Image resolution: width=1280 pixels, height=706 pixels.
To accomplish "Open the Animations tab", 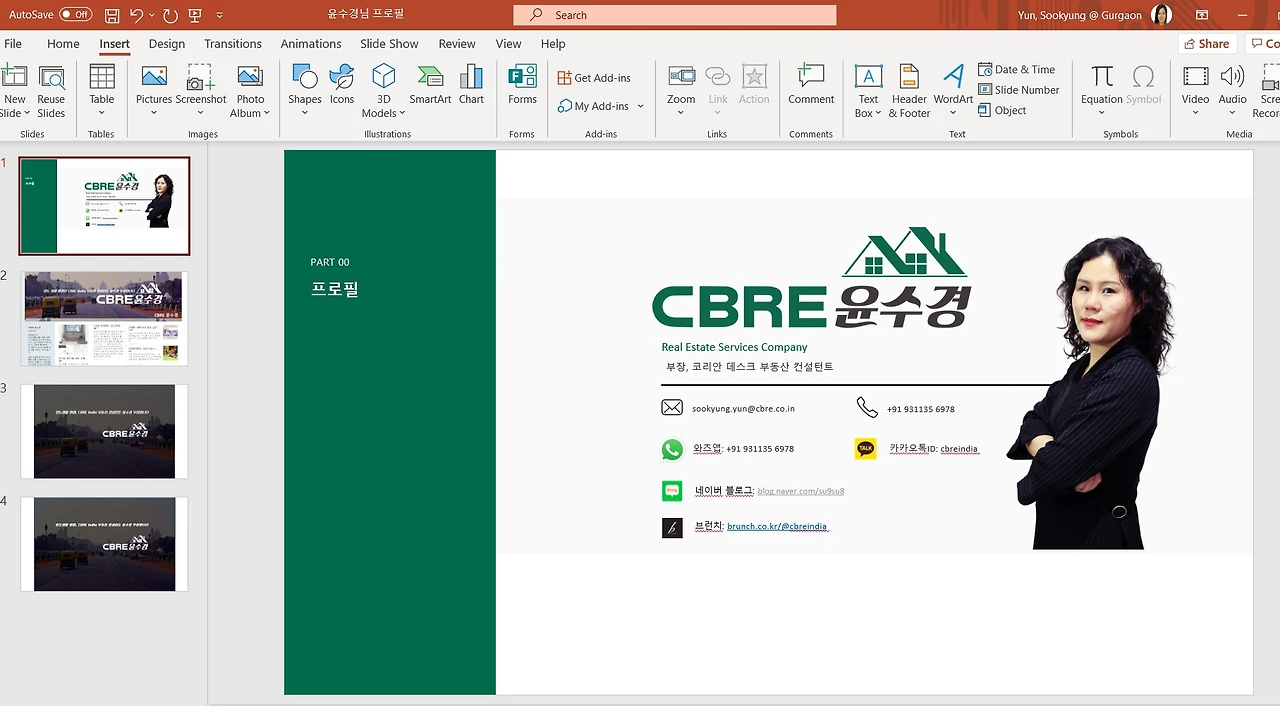I will pos(311,44).
